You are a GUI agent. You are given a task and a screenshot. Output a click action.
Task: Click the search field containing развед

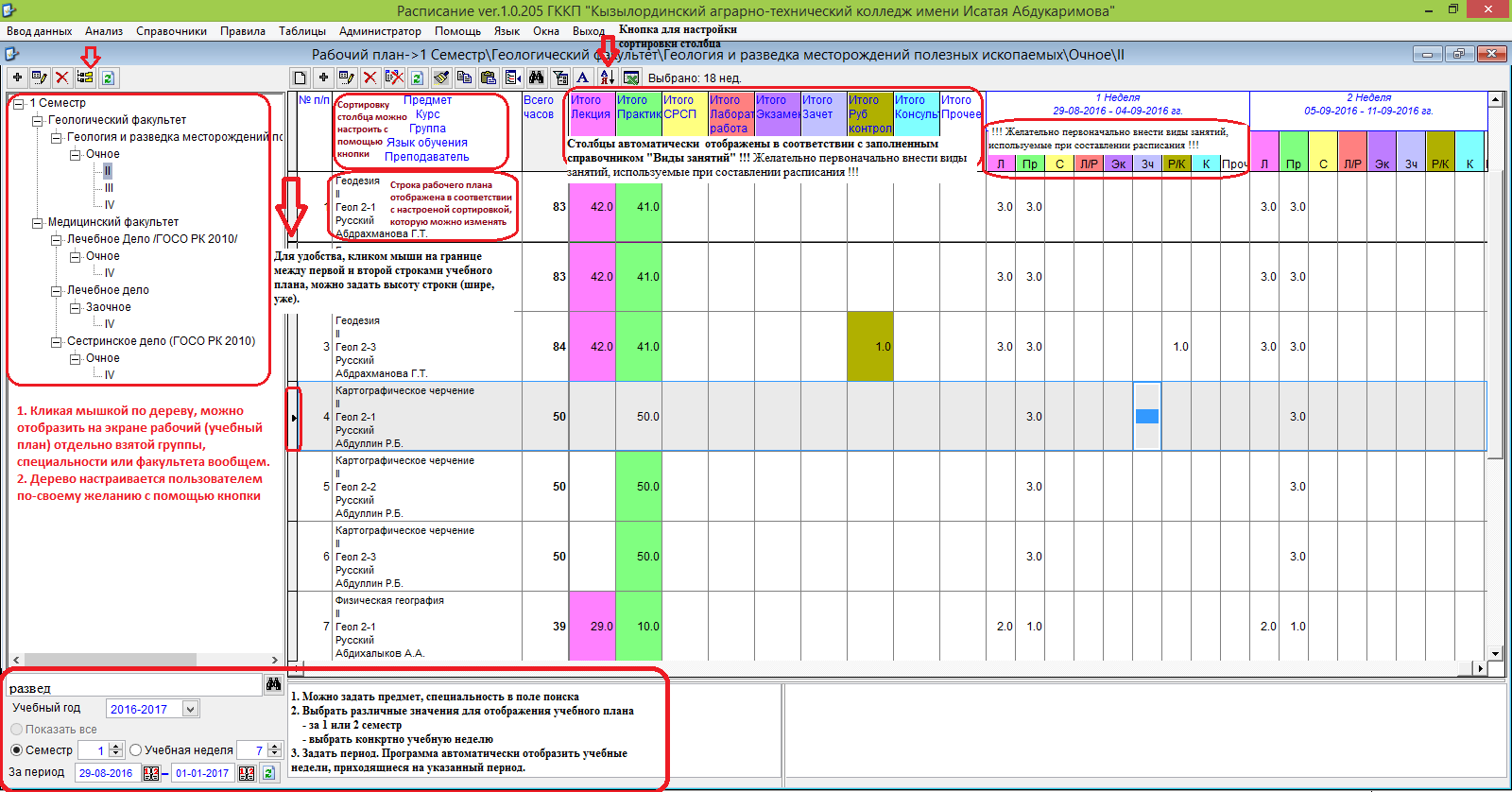point(133,687)
